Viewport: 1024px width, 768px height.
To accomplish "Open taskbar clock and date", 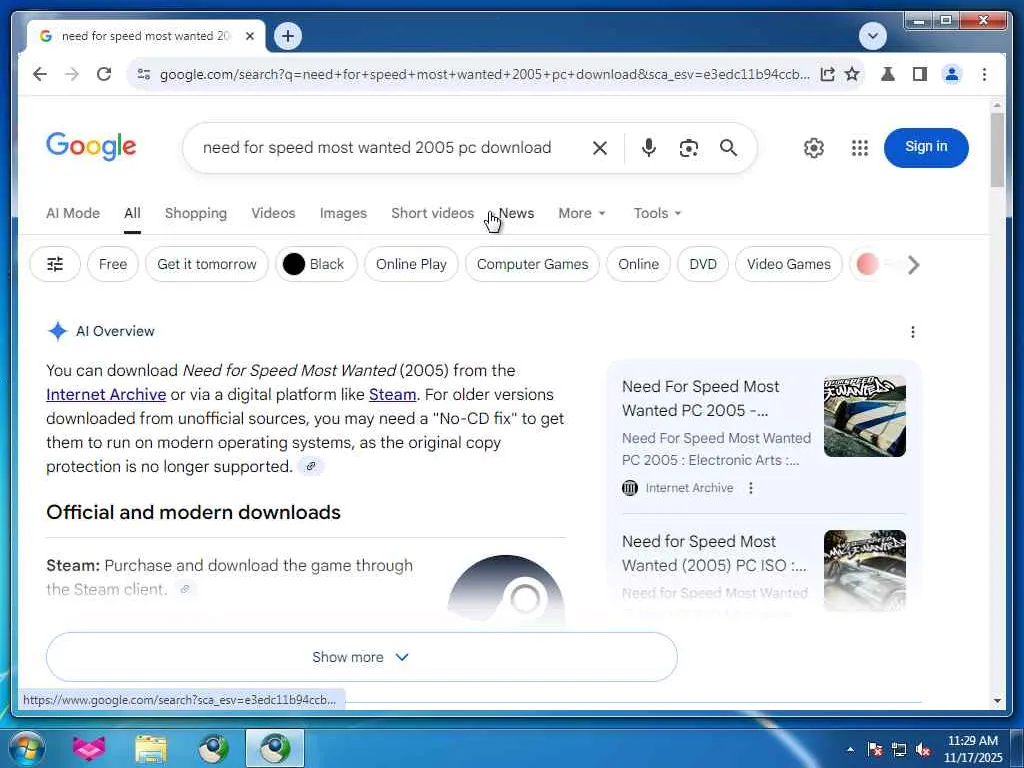I will [972, 749].
